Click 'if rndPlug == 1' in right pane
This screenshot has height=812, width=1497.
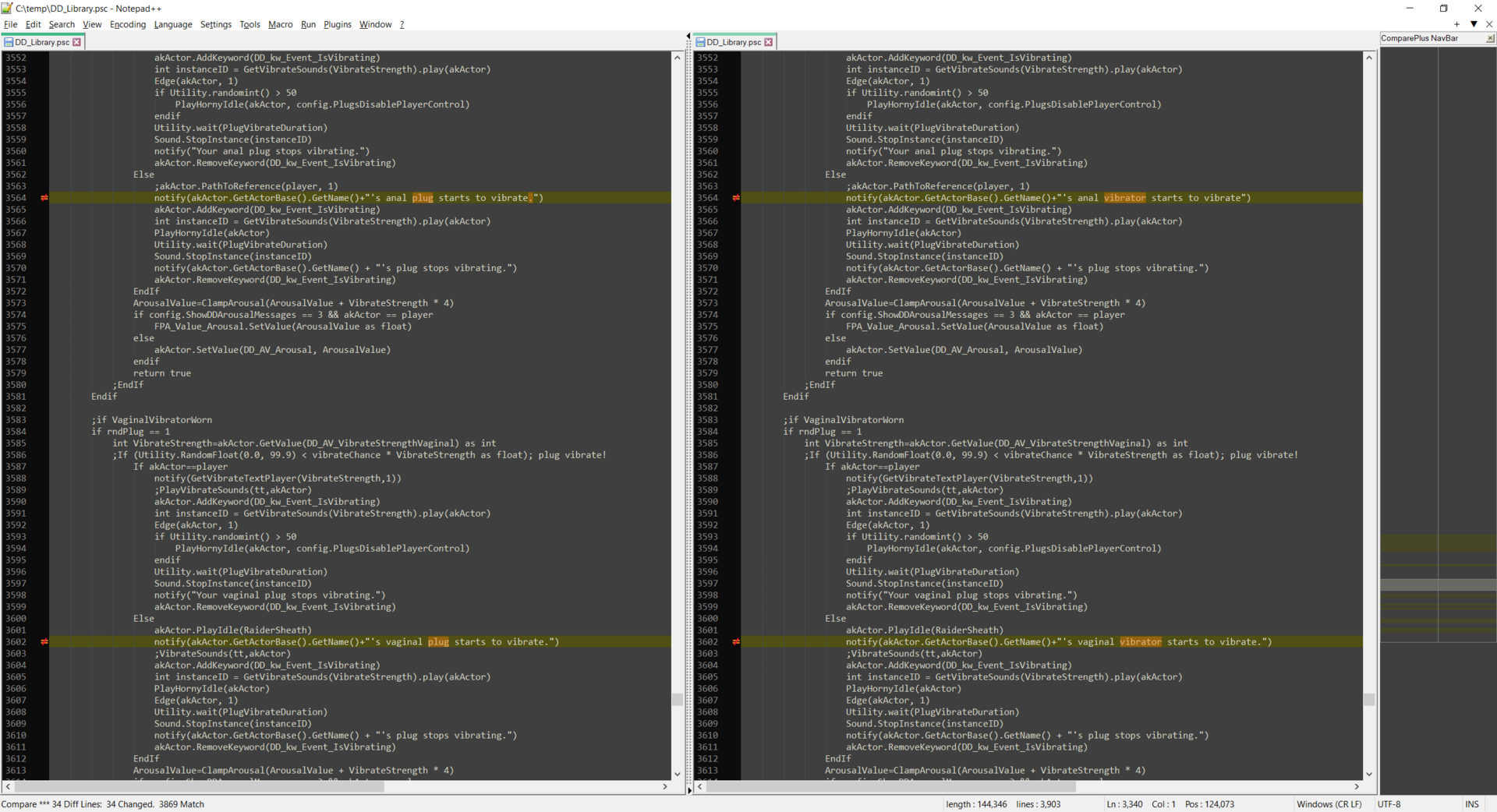(x=823, y=432)
